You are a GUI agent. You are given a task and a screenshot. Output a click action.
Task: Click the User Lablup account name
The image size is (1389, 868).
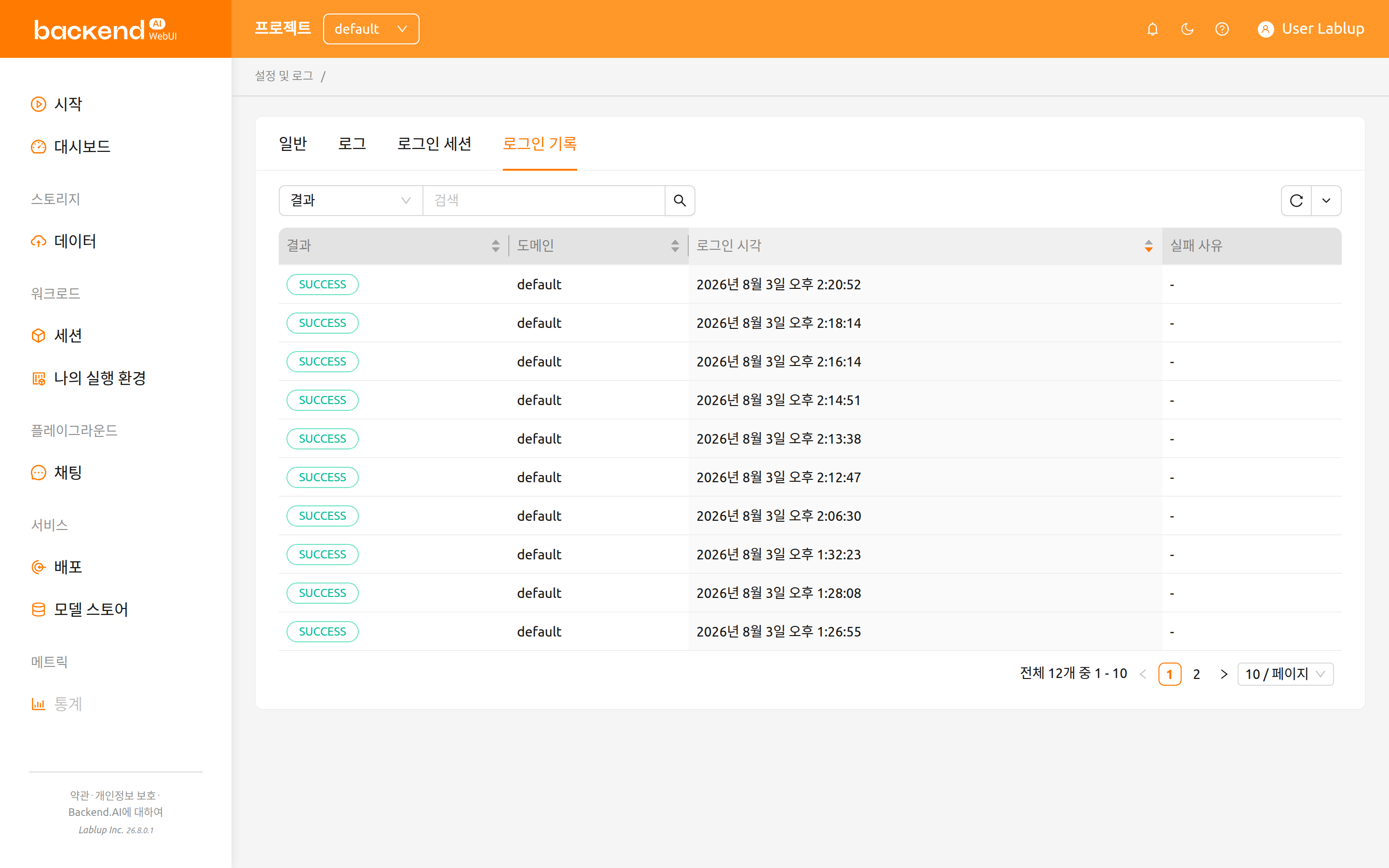point(1323,29)
